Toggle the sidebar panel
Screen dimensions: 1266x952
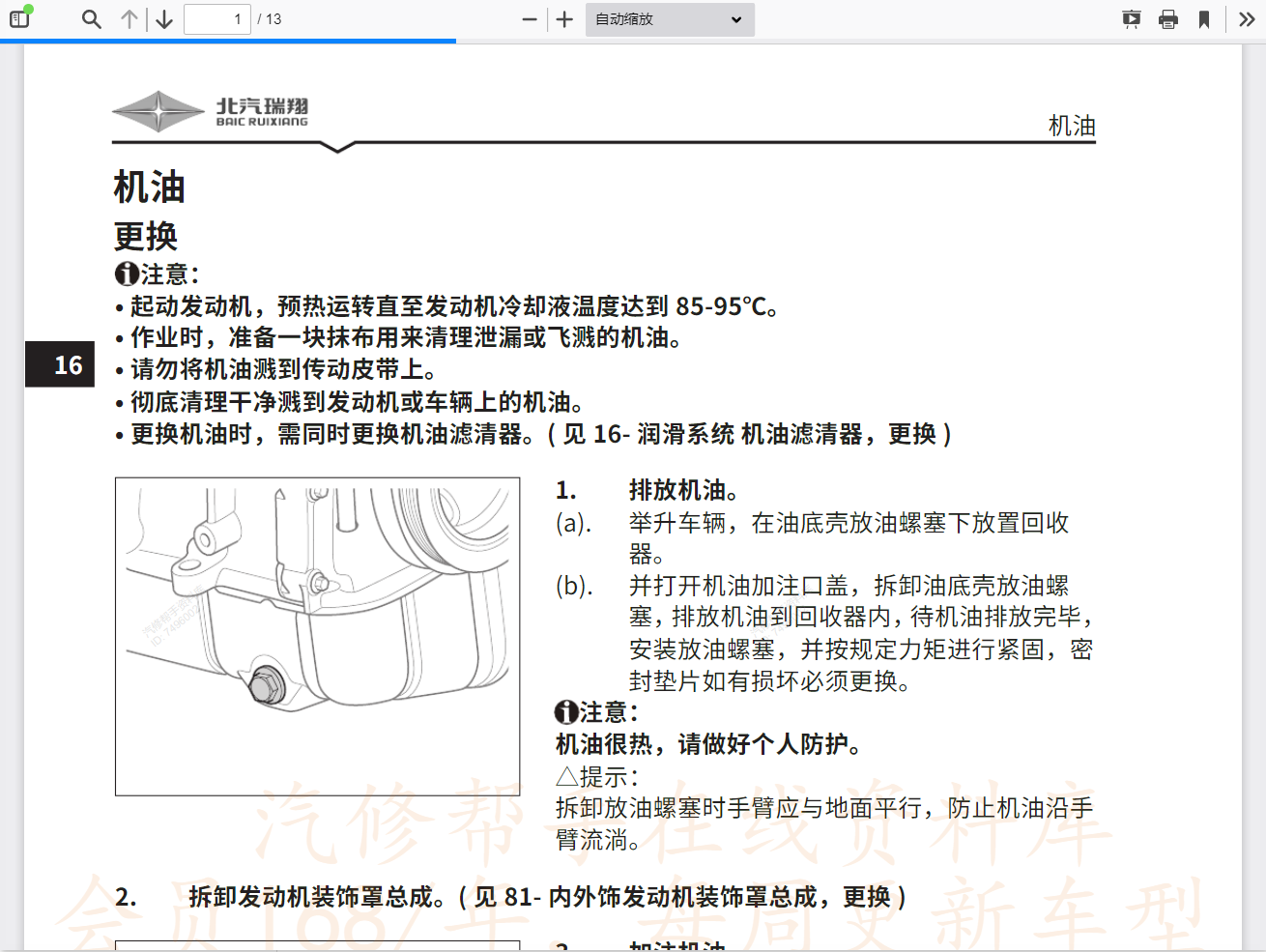19,18
